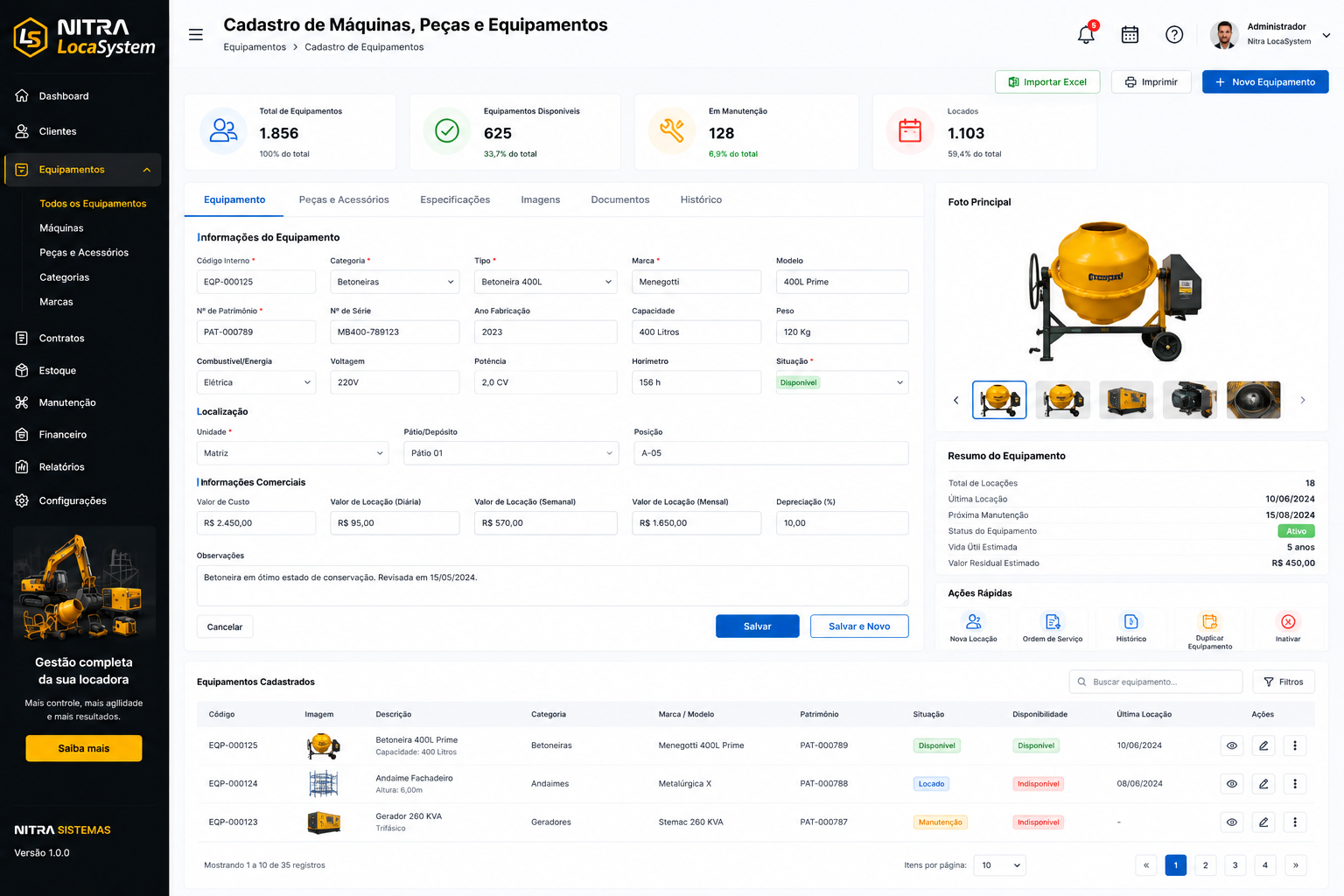Switch to the Histórico tab

[x=701, y=199]
